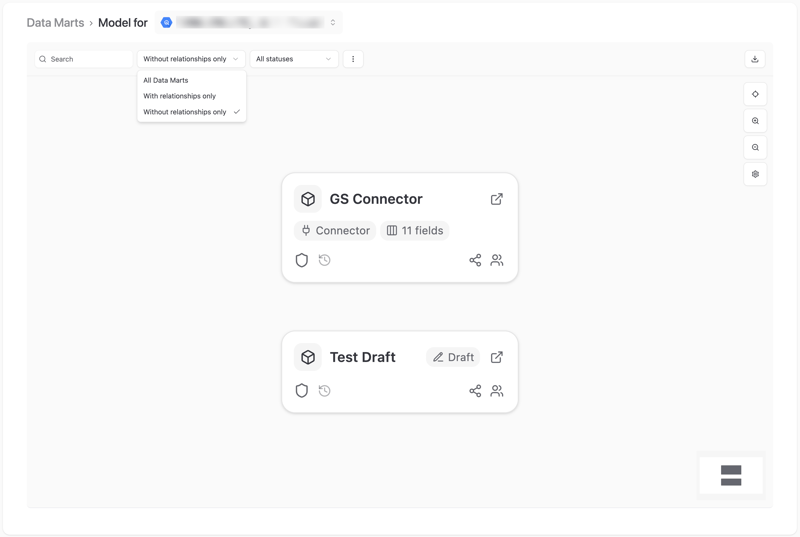Click the history clock icon on Test Draft

click(324, 391)
